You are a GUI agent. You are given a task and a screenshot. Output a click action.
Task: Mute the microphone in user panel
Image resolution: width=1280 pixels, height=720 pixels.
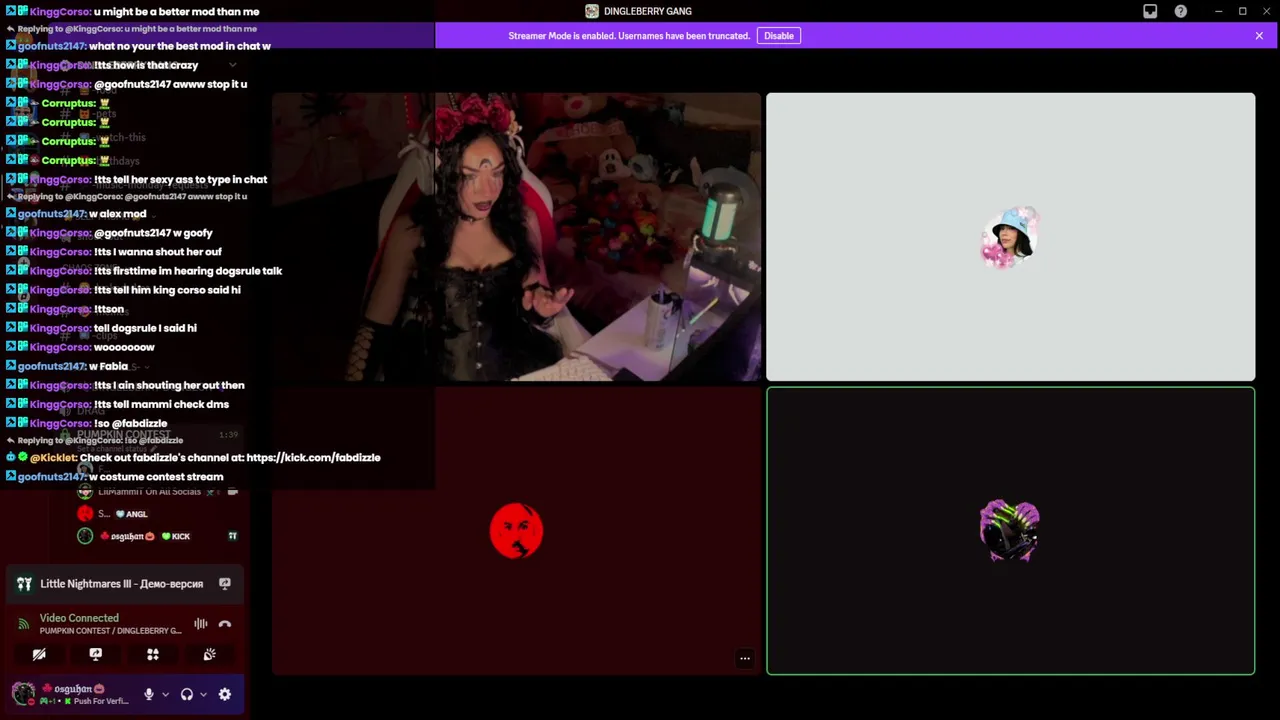149,694
